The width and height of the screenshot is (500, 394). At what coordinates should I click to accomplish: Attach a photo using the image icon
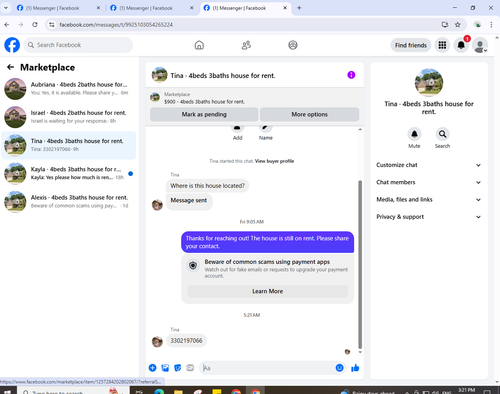coord(165,368)
